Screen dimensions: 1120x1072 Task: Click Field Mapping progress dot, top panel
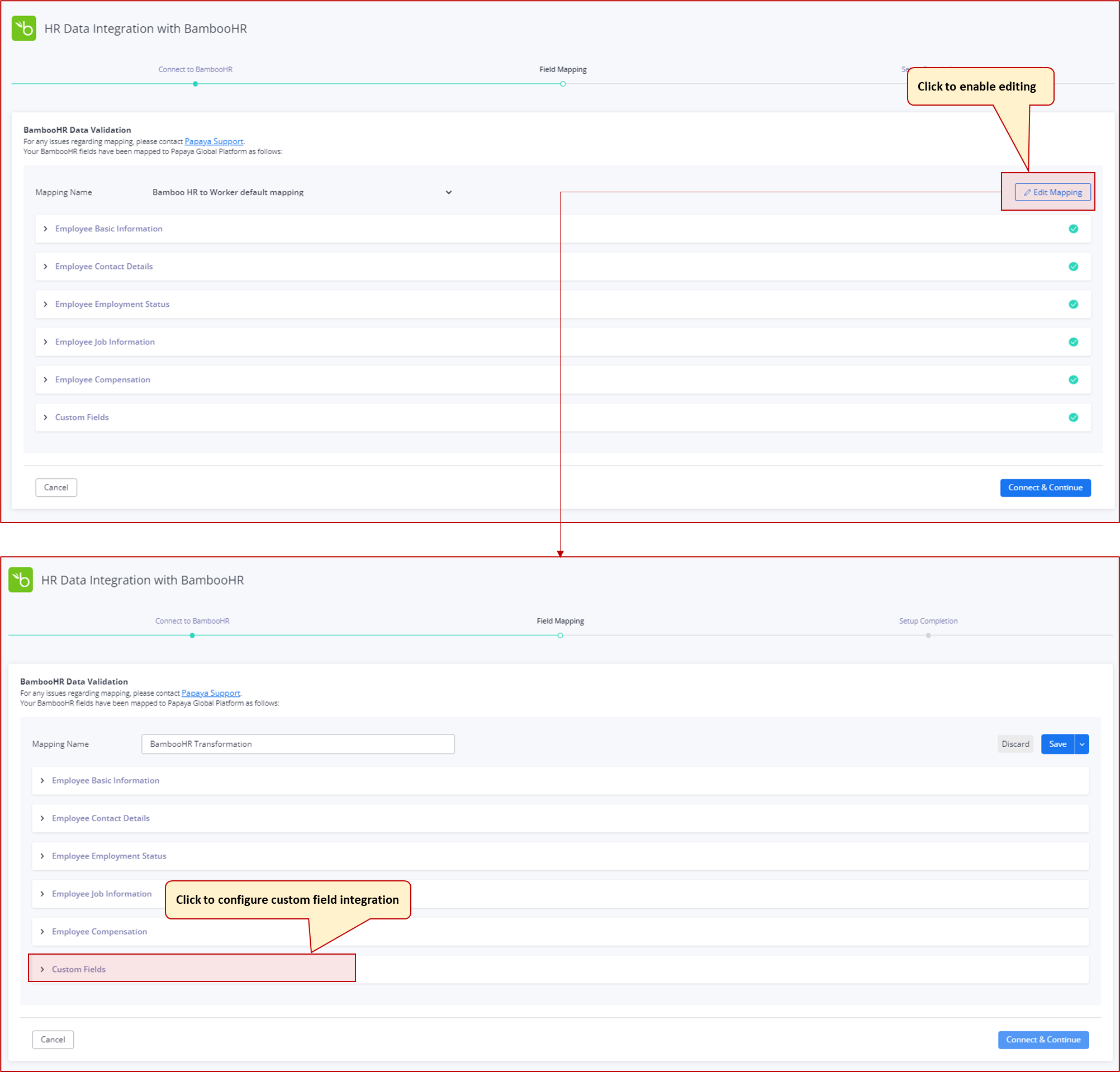pos(563,84)
